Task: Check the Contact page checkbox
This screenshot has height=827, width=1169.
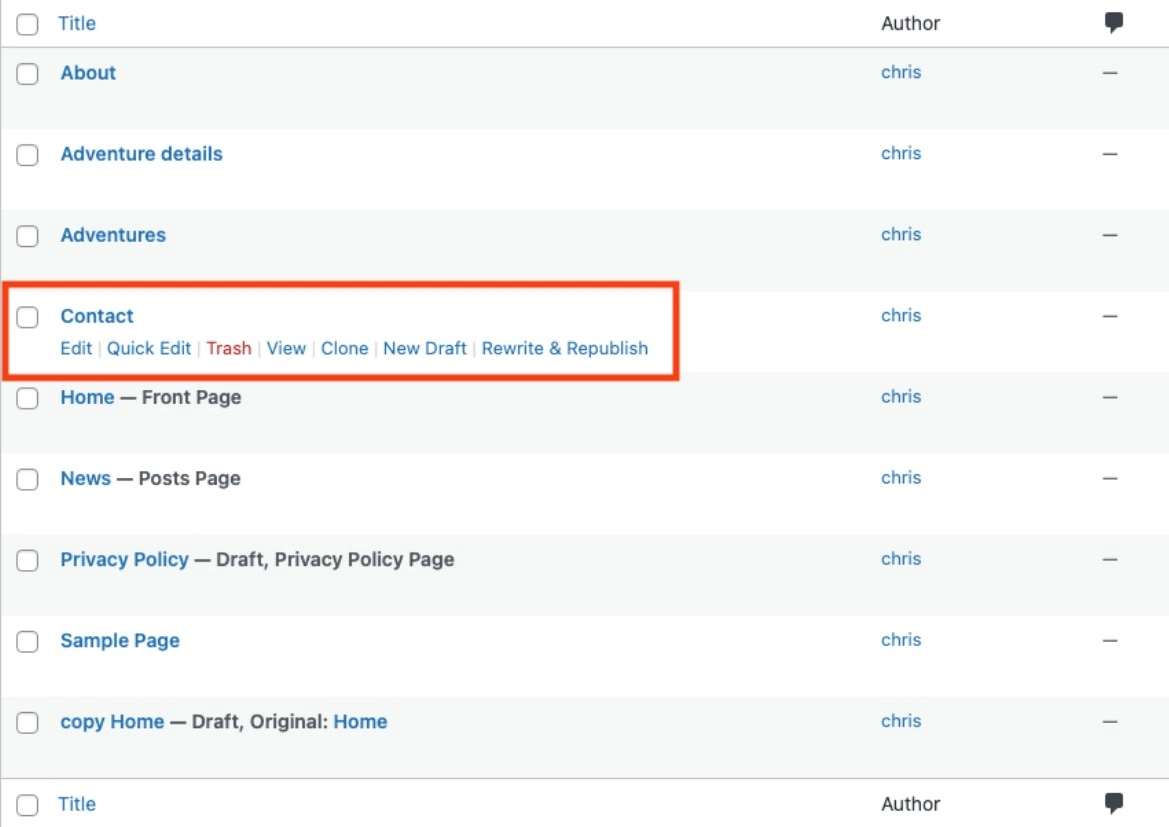Action: pos(28,317)
